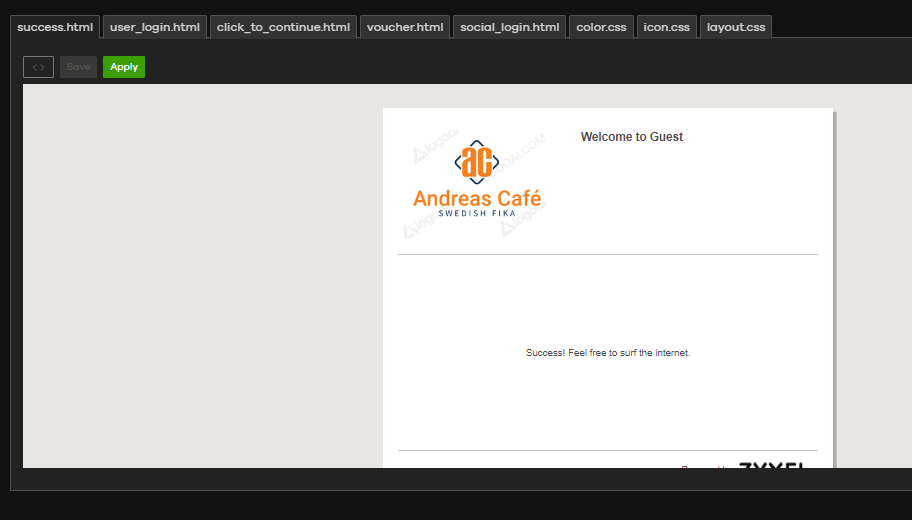Click the orange 'ac' diamond logo icon
This screenshot has width=912, height=520.
pyautogui.click(x=477, y=161)
